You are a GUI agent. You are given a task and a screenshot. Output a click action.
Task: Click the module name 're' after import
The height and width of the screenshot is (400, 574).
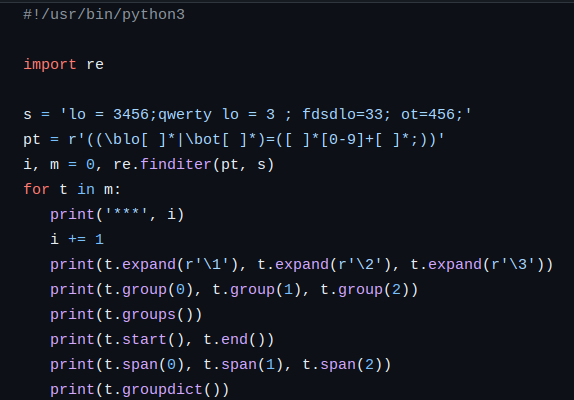coord(95,65)
